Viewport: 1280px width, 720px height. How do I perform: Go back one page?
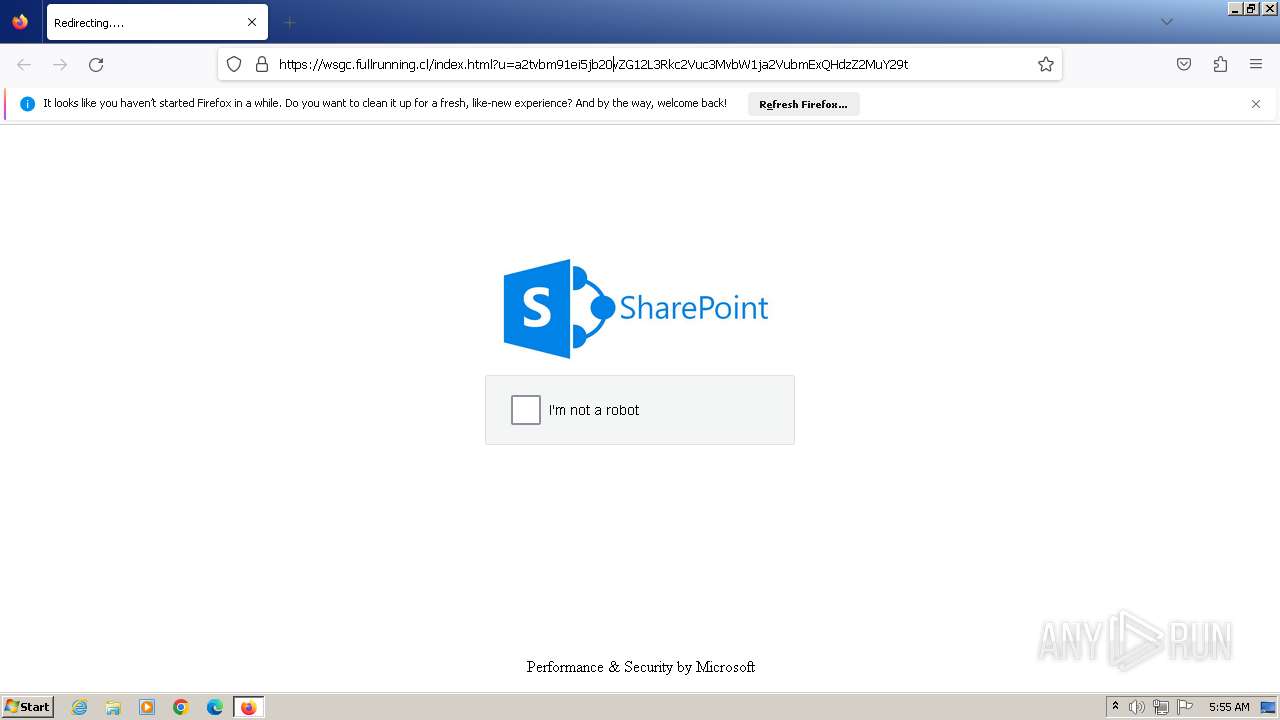click(24, 64)
